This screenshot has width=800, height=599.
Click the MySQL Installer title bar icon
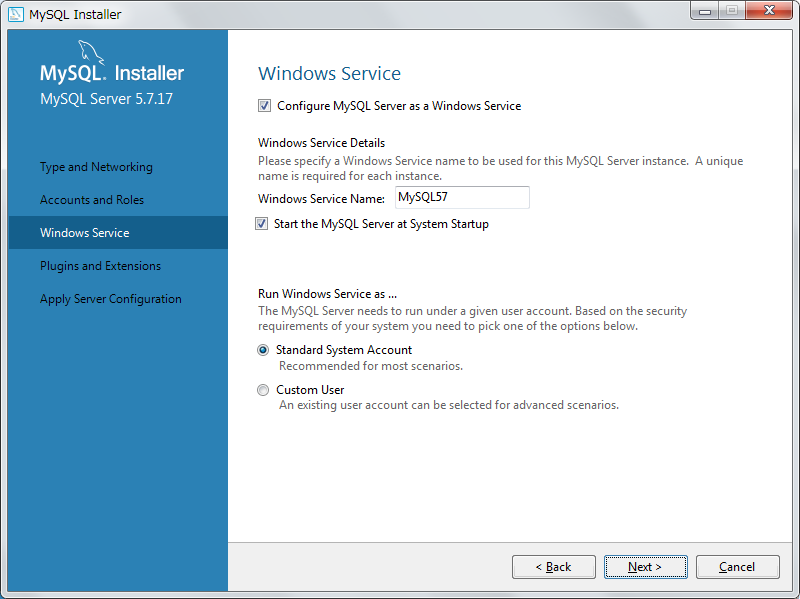(x=15, y=14)
